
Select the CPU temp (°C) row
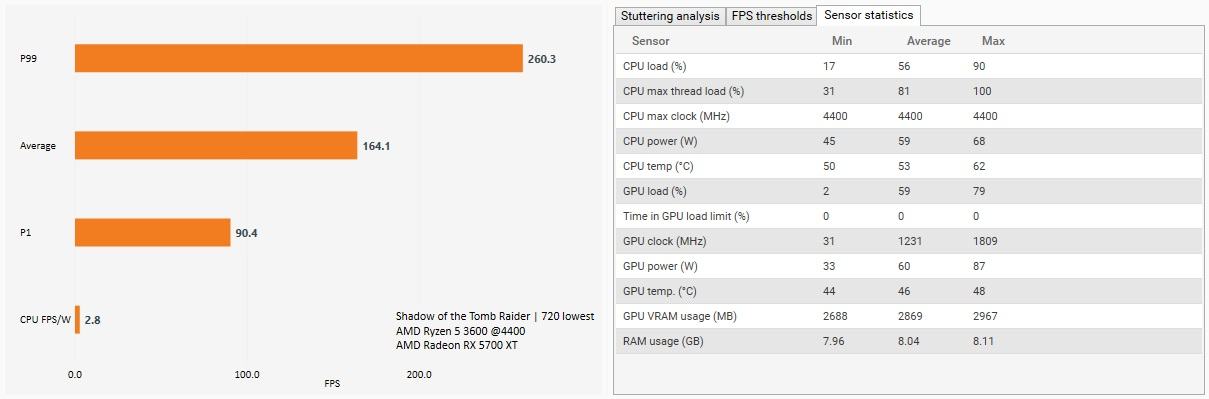tap(909, 166)
